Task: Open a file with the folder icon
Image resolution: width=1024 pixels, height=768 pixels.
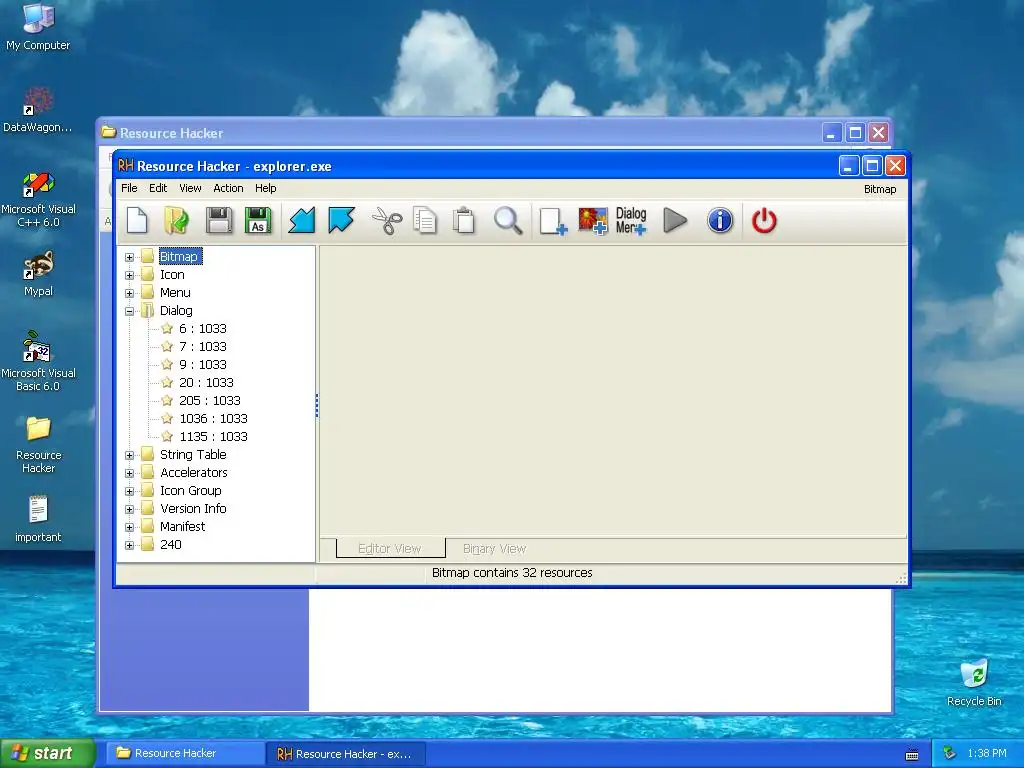Action: (176, 220)
